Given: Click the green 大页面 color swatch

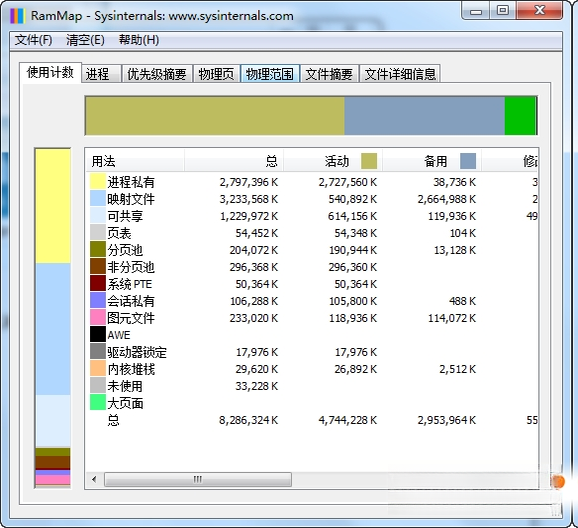Looking at the screenshot, I should 98,402.
